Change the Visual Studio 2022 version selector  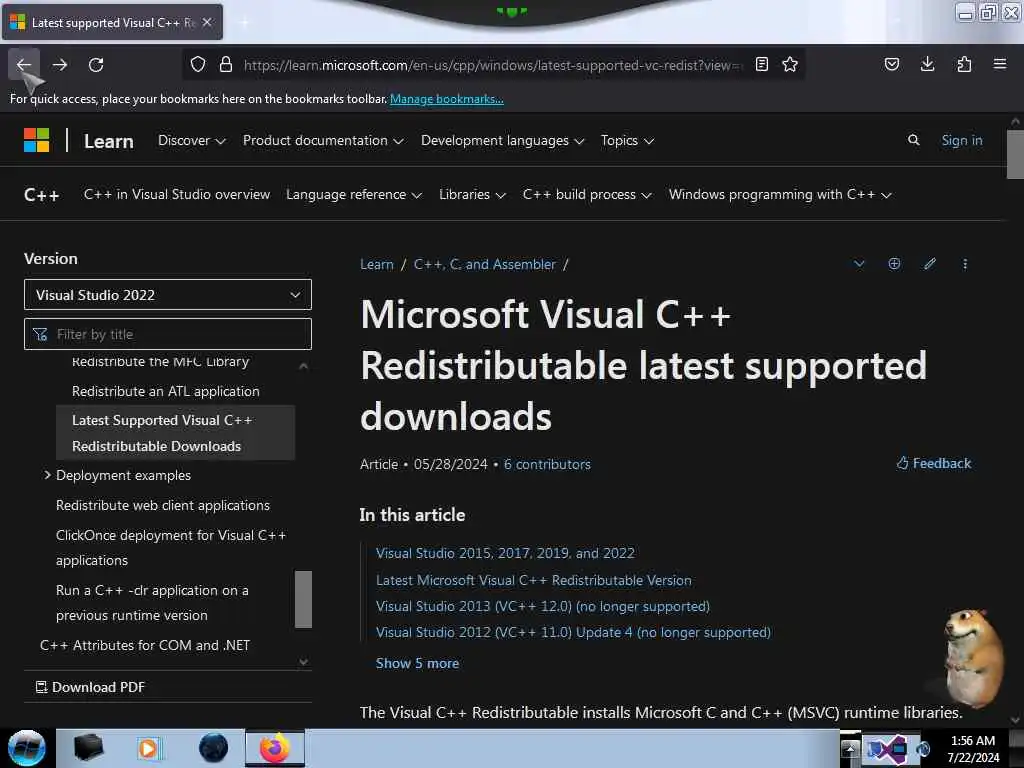point(168,295)
